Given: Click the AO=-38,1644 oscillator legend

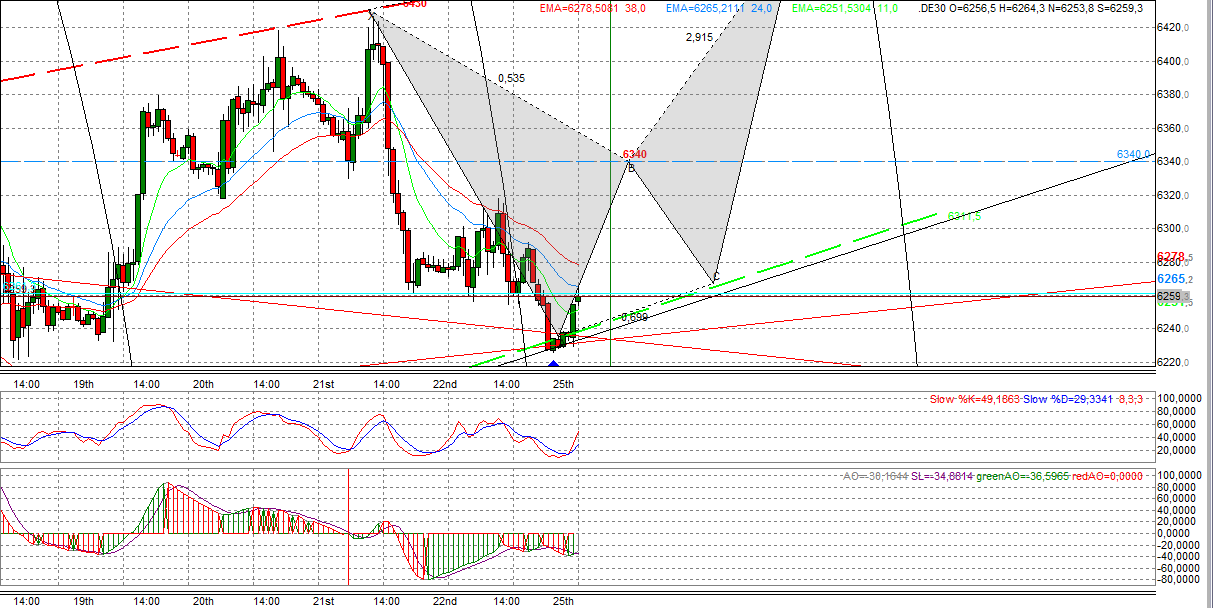Looking at the screenshot, I should click(x=875, y=475).
